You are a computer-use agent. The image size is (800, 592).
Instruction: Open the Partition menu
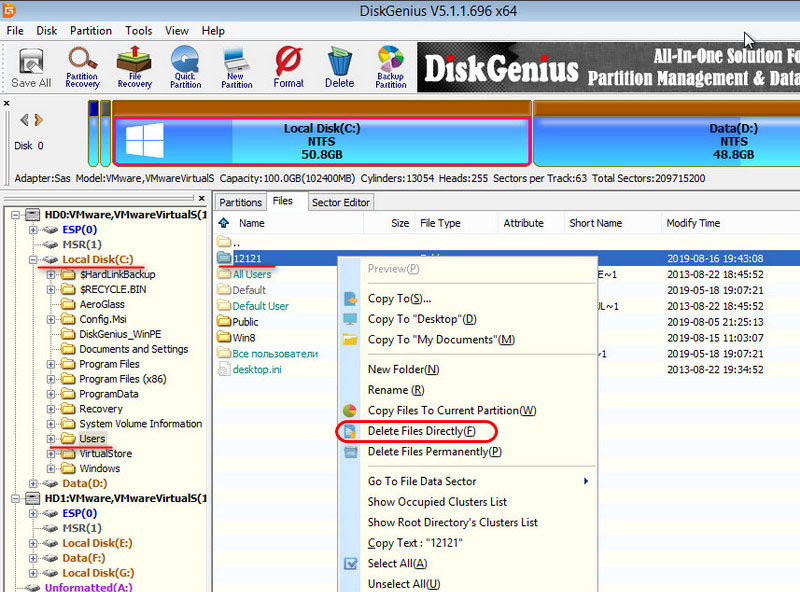[x=91, y=31]
